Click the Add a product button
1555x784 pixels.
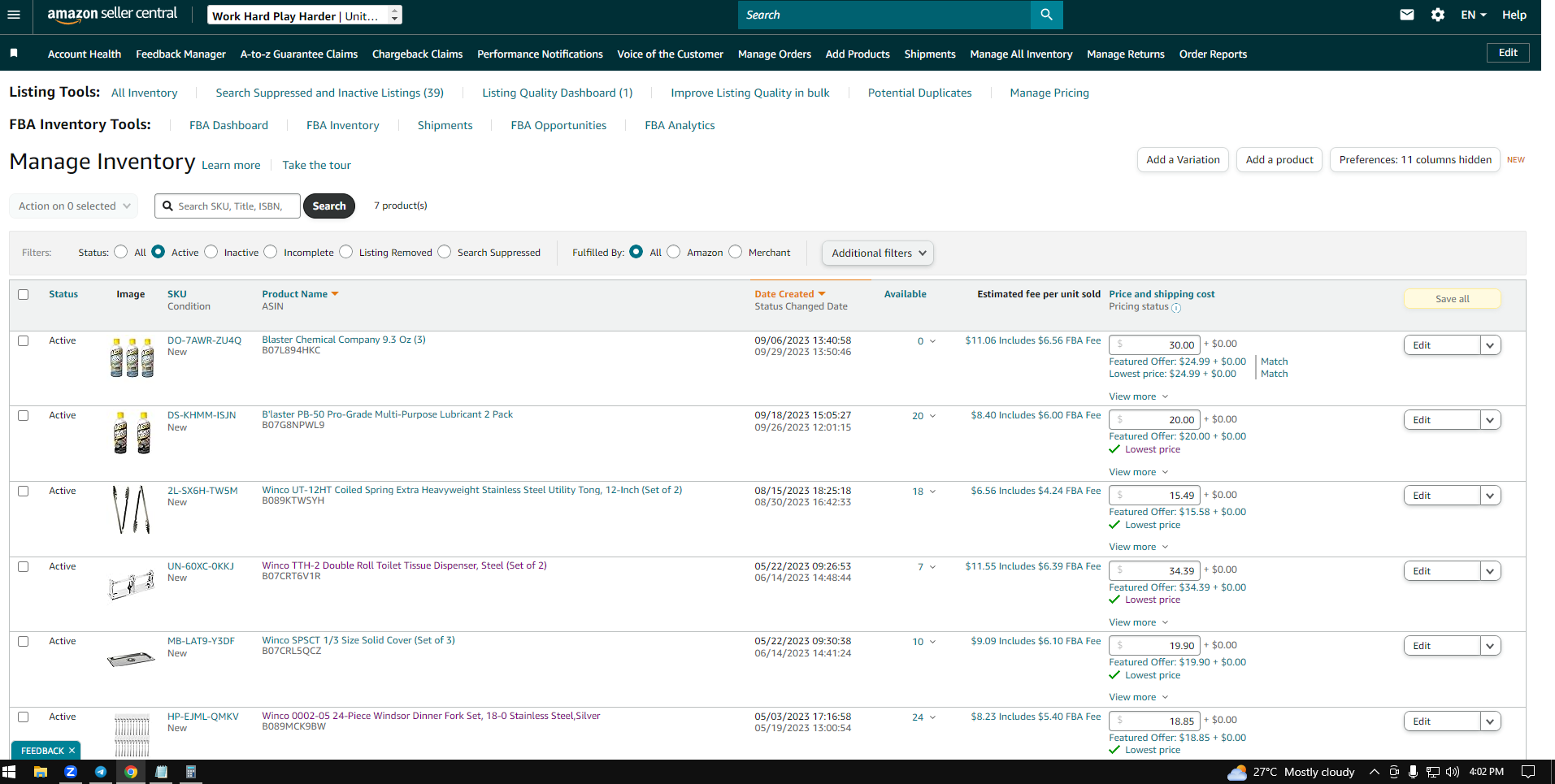[x=1279, y=160]
